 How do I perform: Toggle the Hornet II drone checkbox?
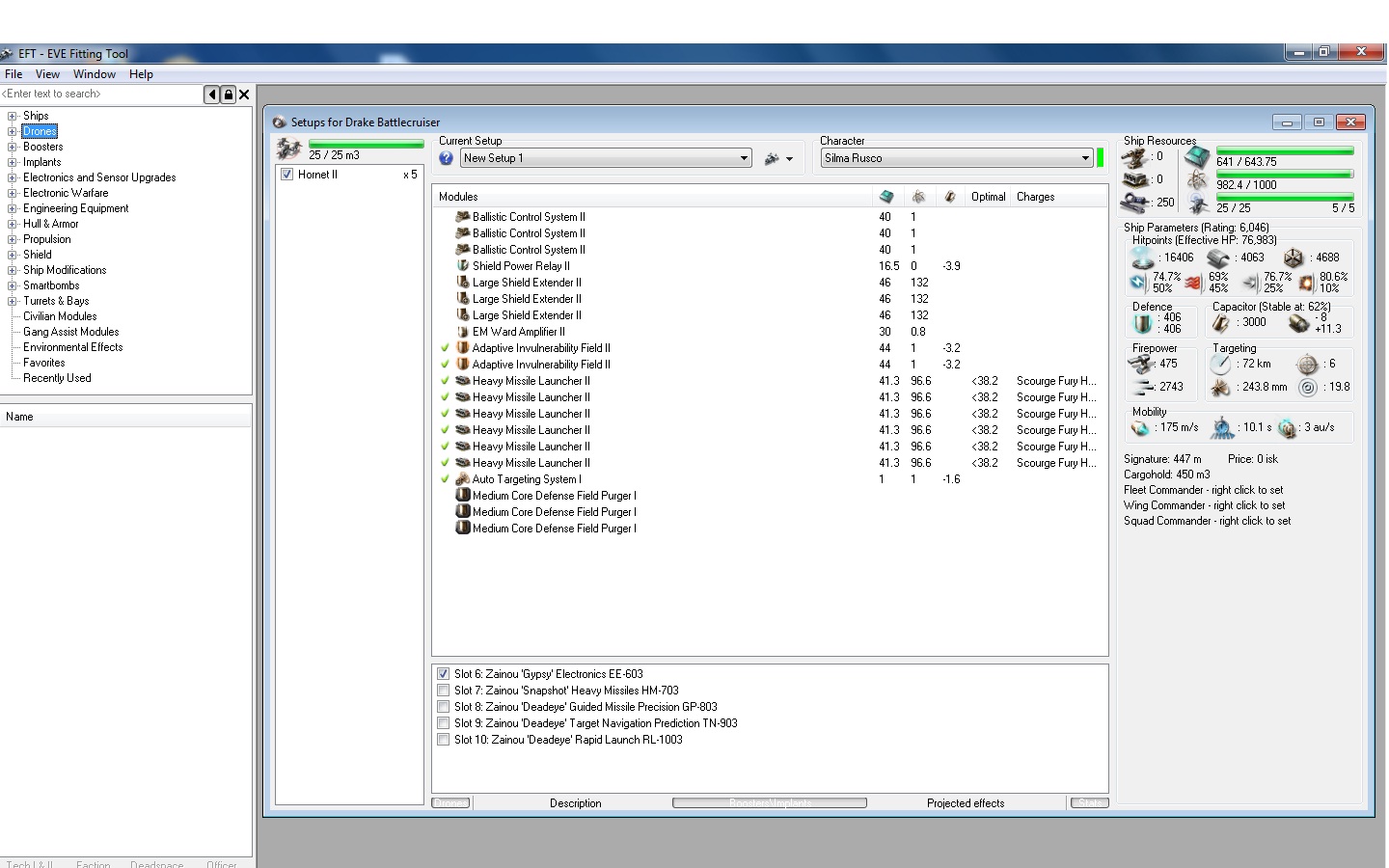click(286, 175)
